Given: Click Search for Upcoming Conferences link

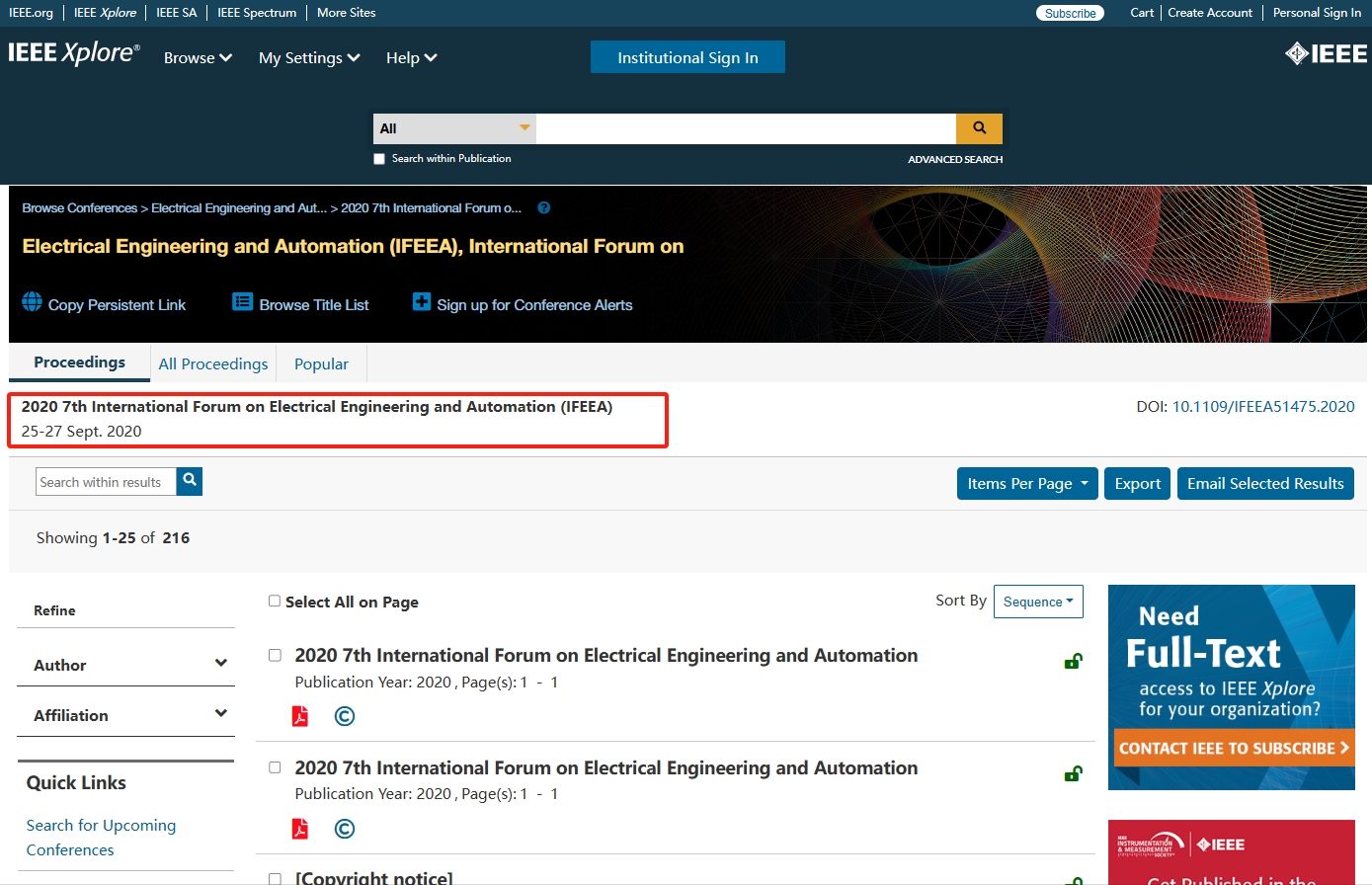Looking at the screenshot, I should pos(101,838).
